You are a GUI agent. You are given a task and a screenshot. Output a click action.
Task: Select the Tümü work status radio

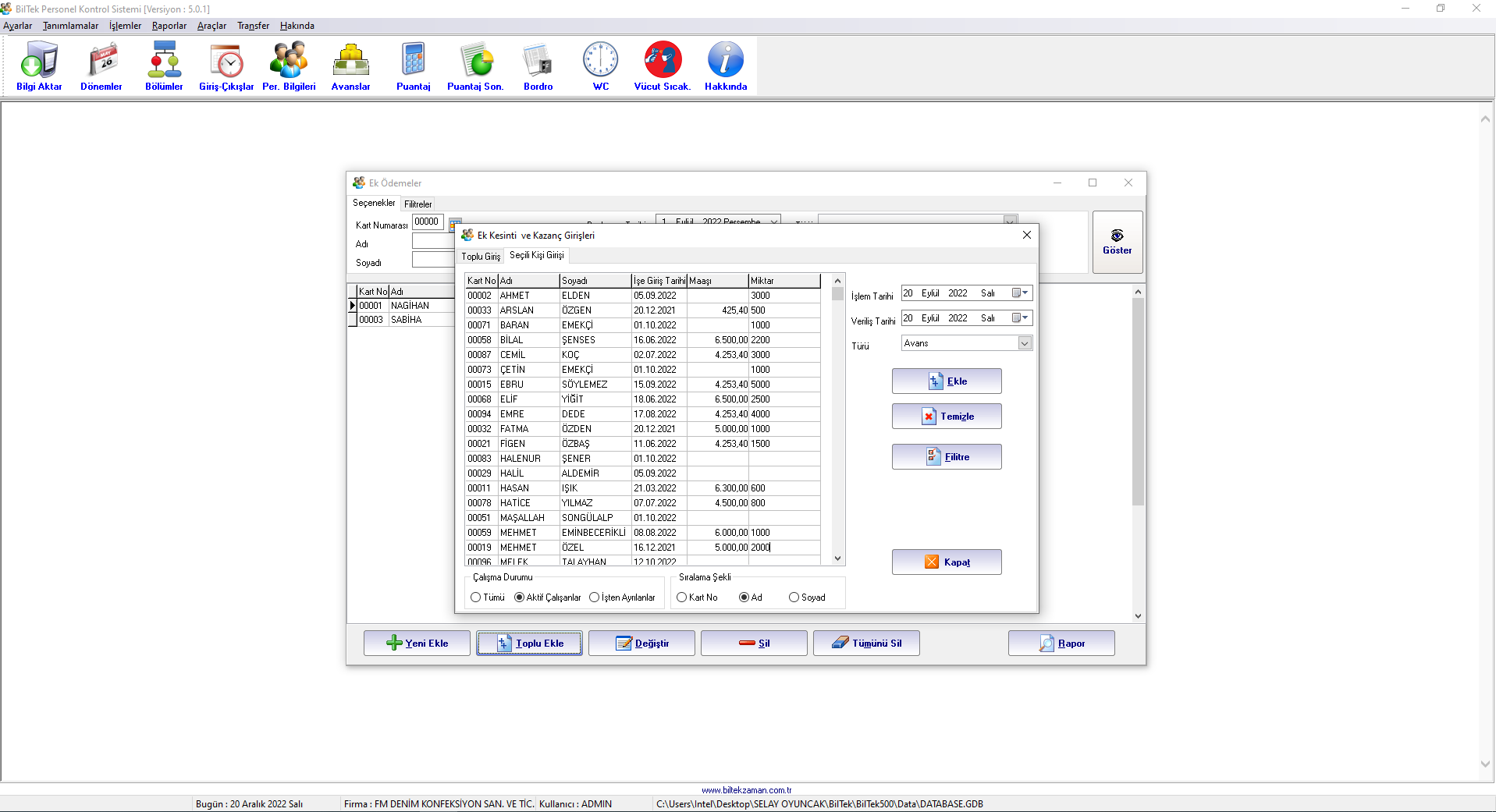476,597
